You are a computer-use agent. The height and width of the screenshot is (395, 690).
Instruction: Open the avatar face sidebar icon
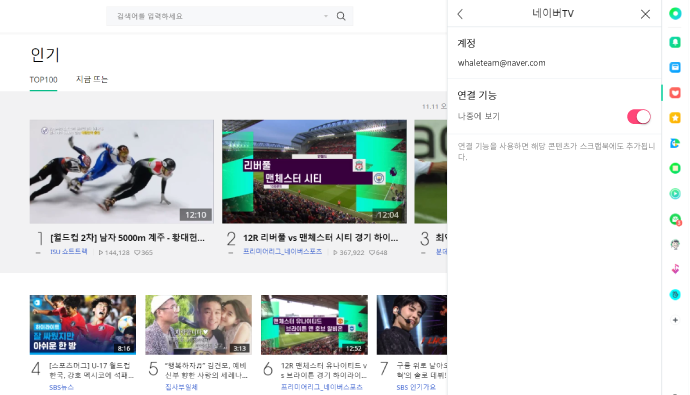click(x=675, y=245)
